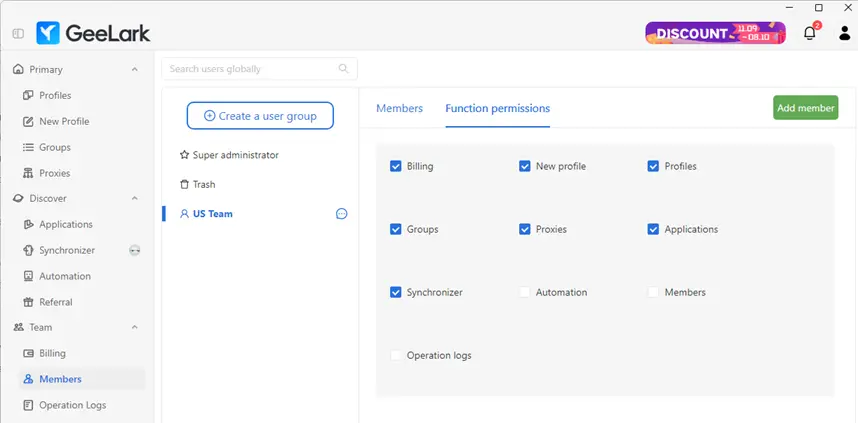Collapse the Discover section chevron
This screenshot has height=423, width=858.
pyautogui.click(x=135, y=198)
